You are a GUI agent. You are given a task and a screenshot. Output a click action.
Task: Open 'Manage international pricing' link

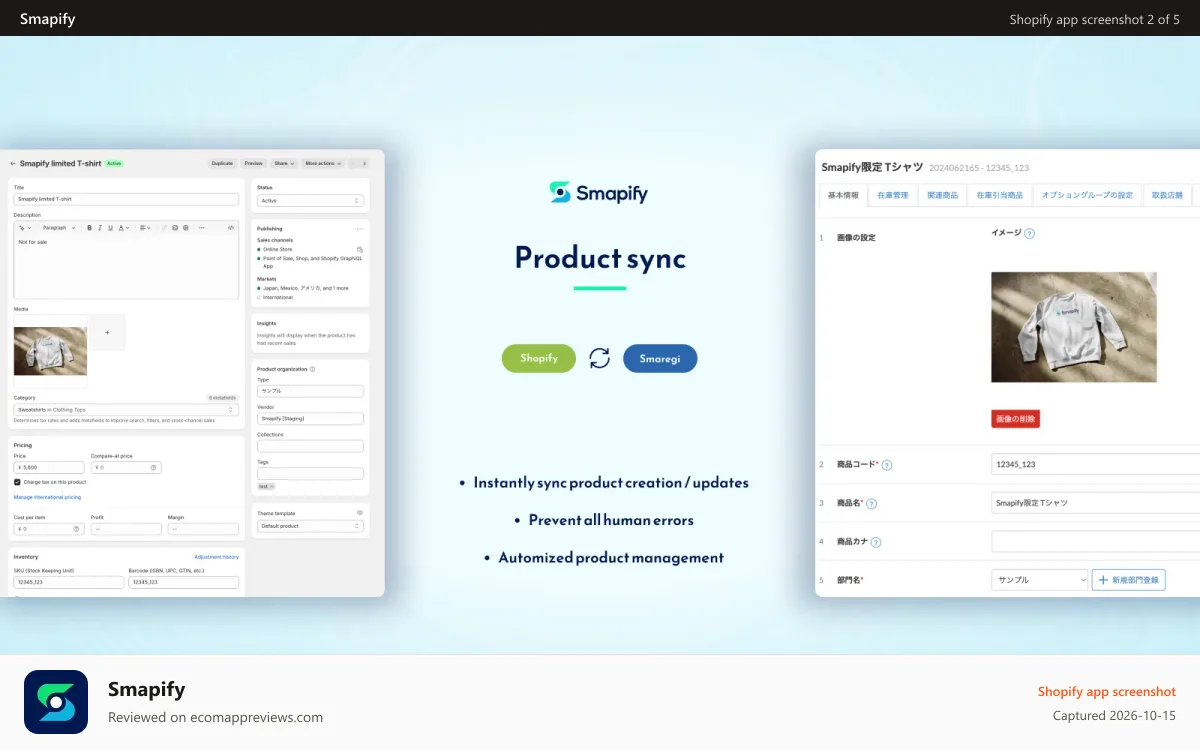click(47, 497)
